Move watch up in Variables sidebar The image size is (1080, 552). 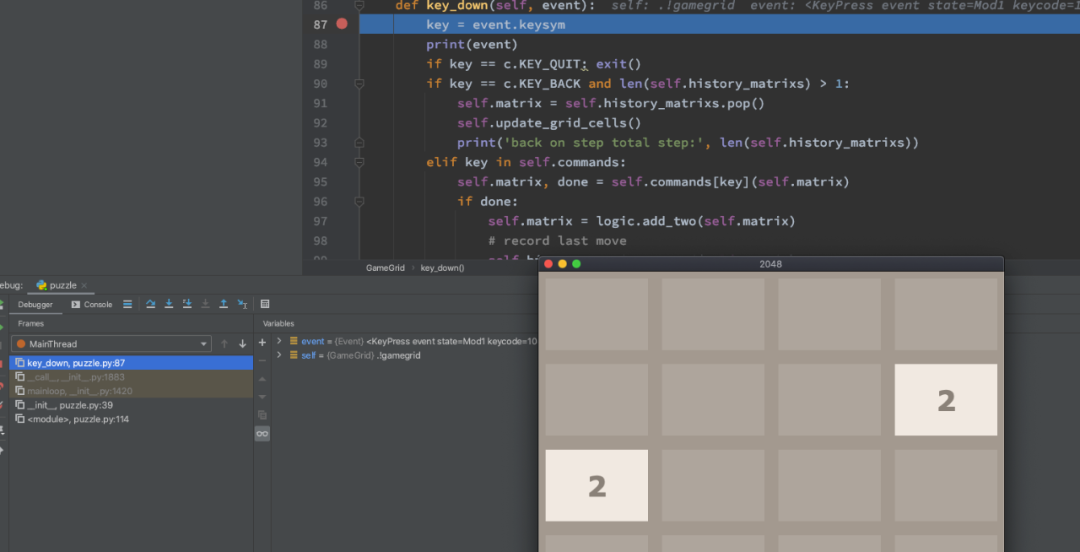[x=262, y=379]
